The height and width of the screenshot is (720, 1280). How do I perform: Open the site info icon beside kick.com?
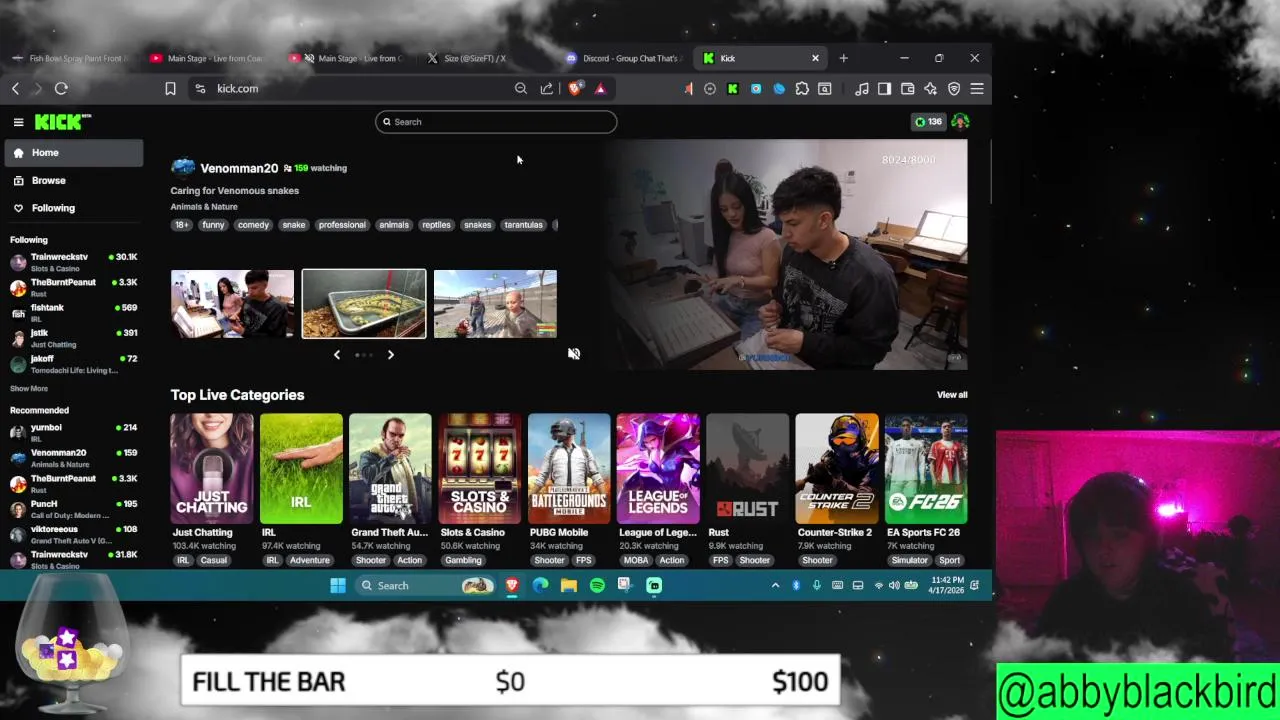tap(200, 89)
